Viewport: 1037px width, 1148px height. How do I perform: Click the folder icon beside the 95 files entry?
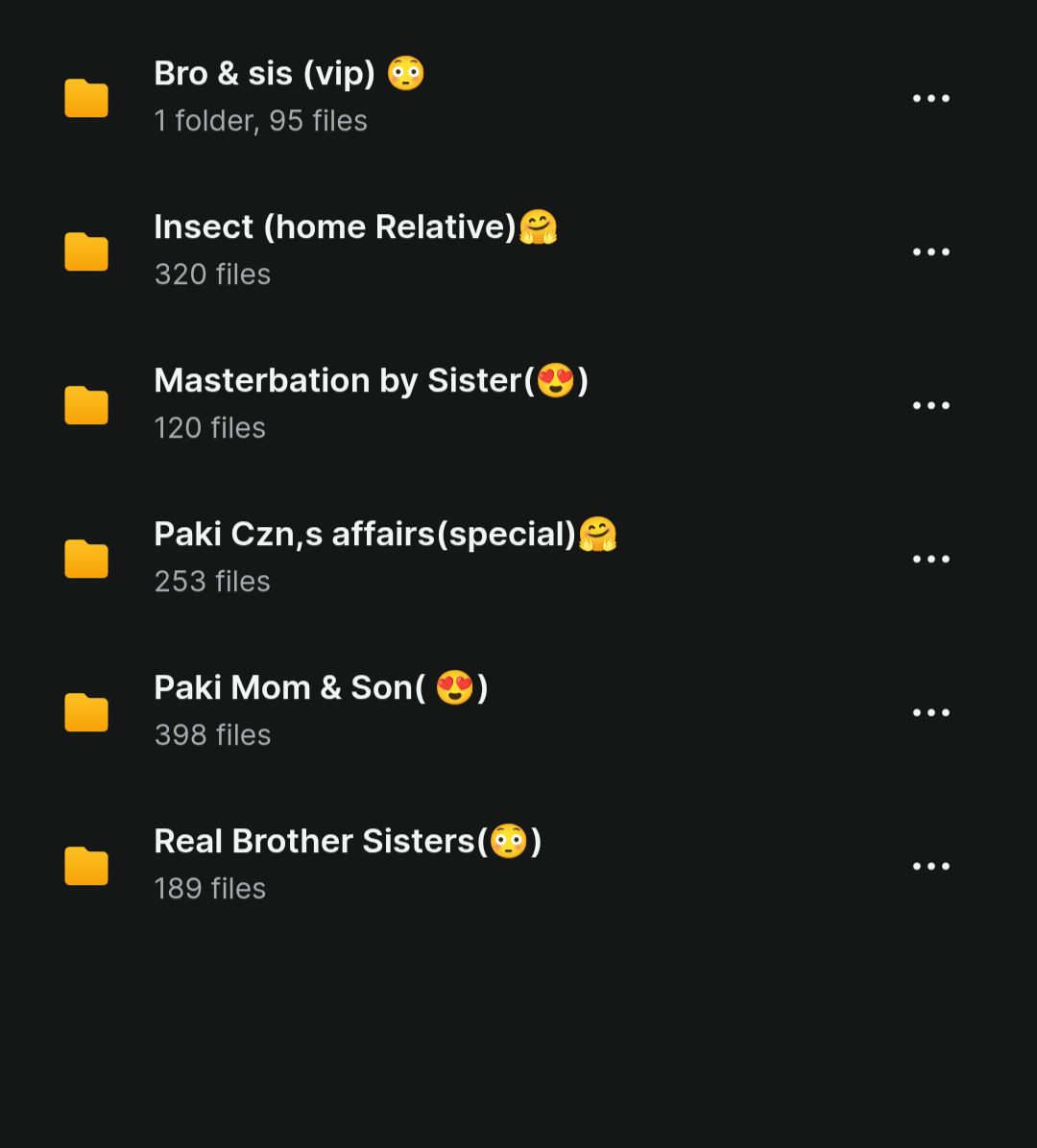[86, 98]
